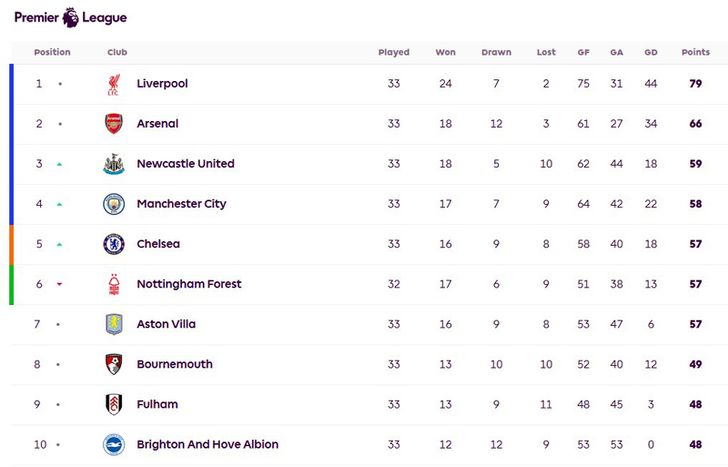Click the Newcastle United club crest

pos(114,164)
